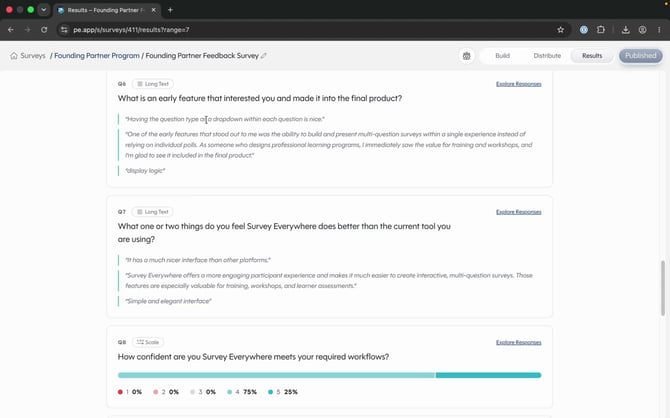Go back to the previous browser page

(x=11, y=29)
